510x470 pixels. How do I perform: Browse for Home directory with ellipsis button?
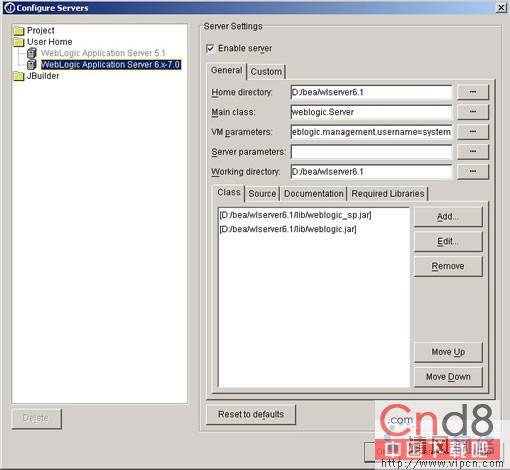coord(473,92)
